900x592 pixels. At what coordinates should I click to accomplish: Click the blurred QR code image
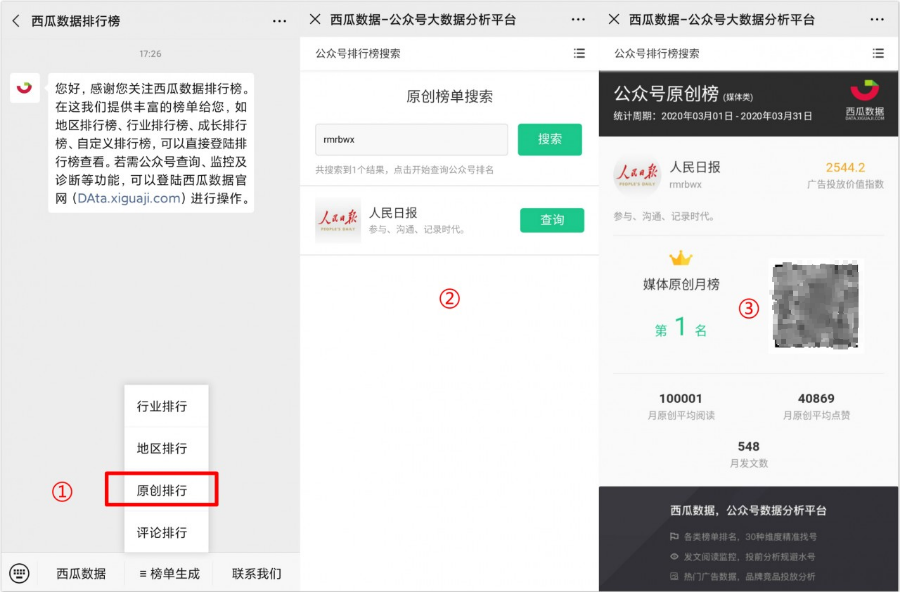pos(815,305)
